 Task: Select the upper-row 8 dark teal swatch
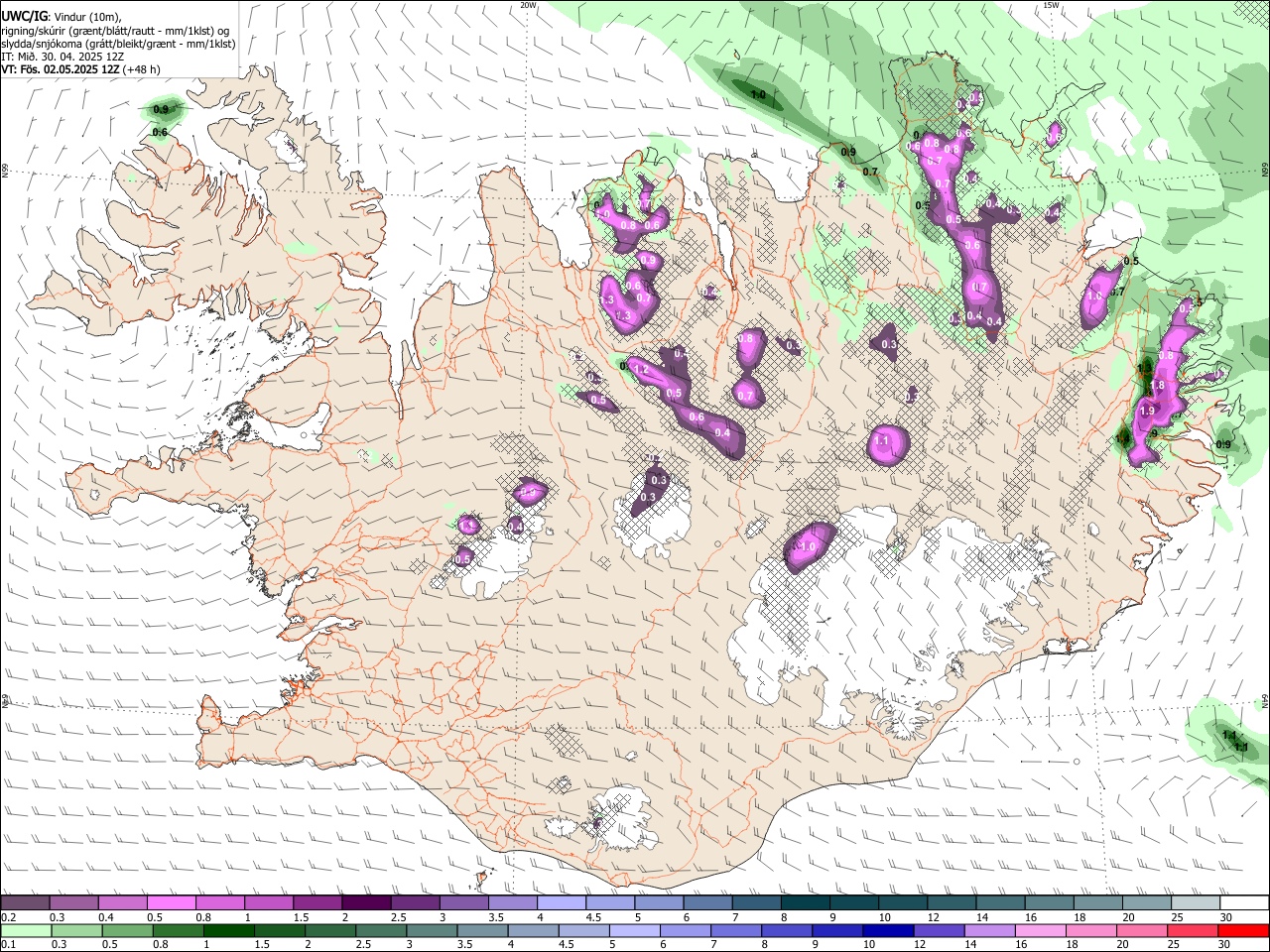805,903
